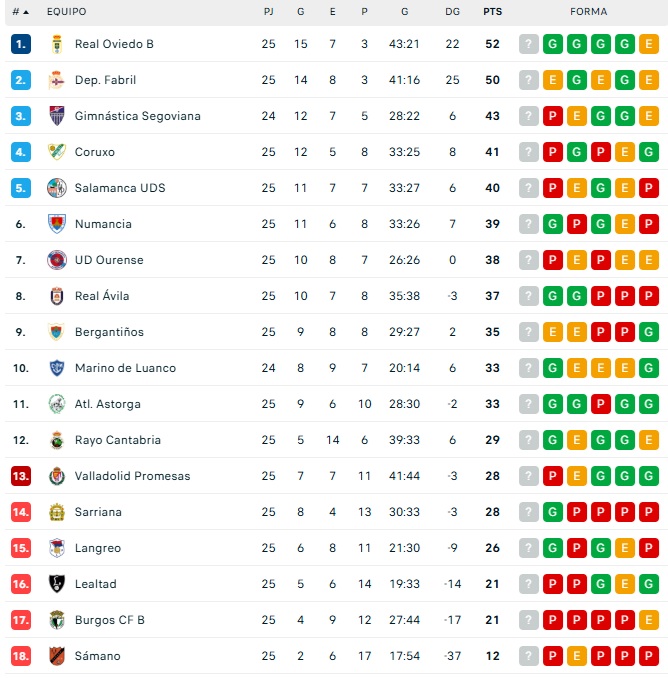The height and width of the screenshot is (678, 668).
Task: Click the Dep. Fabril team crest
Action: coord(56,80)
